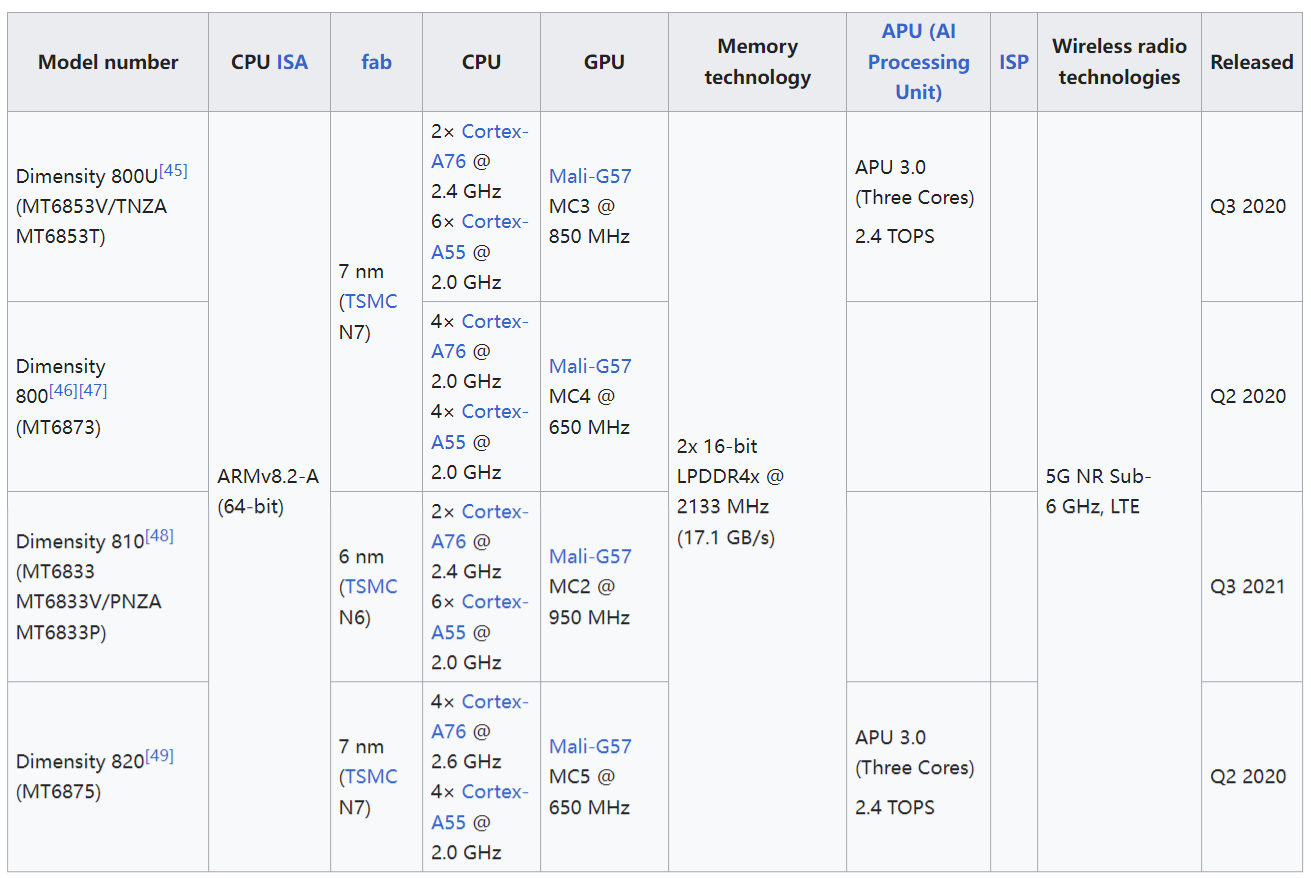Click 'Q2 2020' in the Dimensity 820 row

tap(1248, 776)
